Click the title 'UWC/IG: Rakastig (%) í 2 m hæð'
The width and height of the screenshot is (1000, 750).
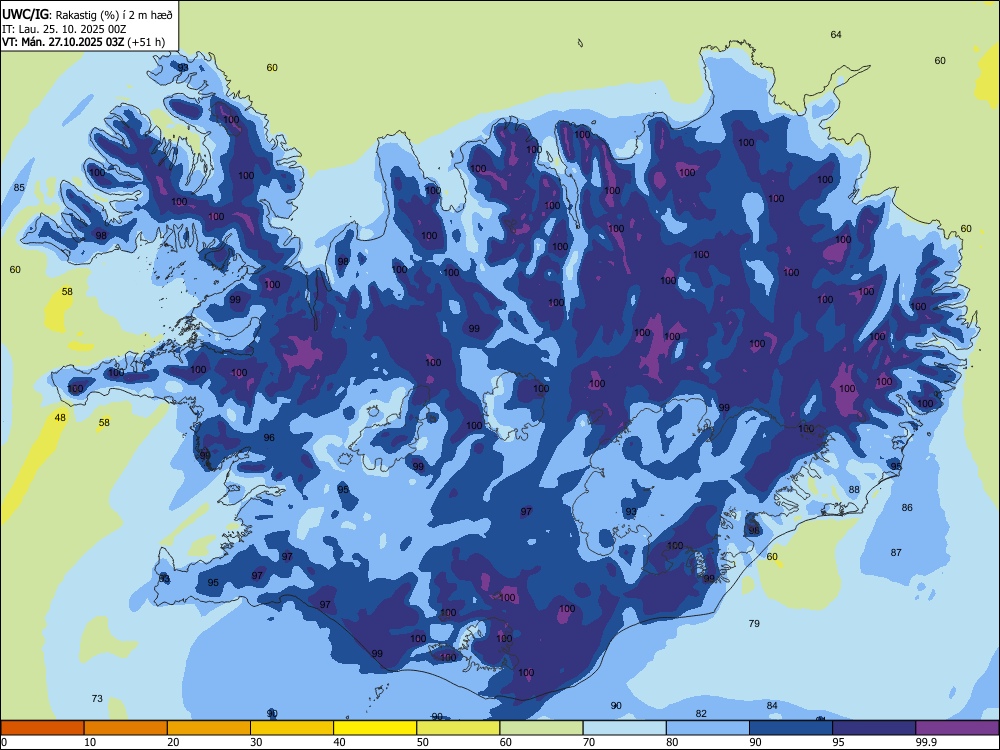point(87,13)
